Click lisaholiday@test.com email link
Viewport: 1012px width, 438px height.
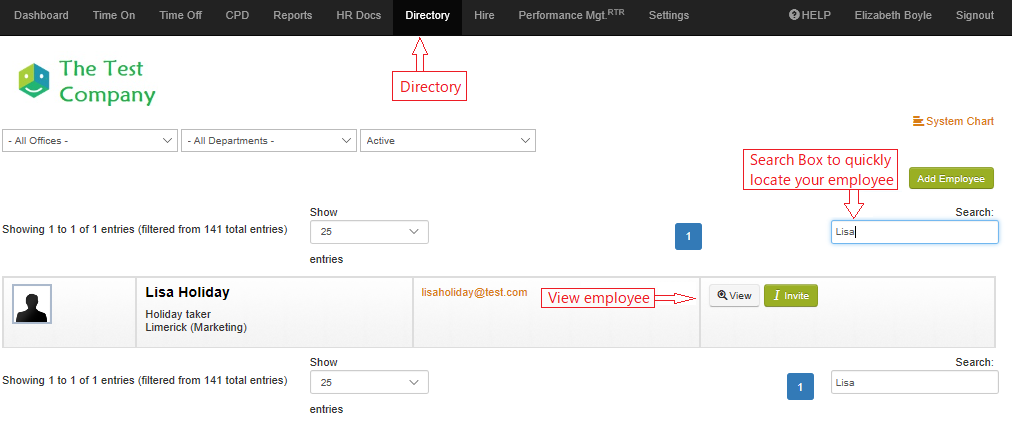474,292
